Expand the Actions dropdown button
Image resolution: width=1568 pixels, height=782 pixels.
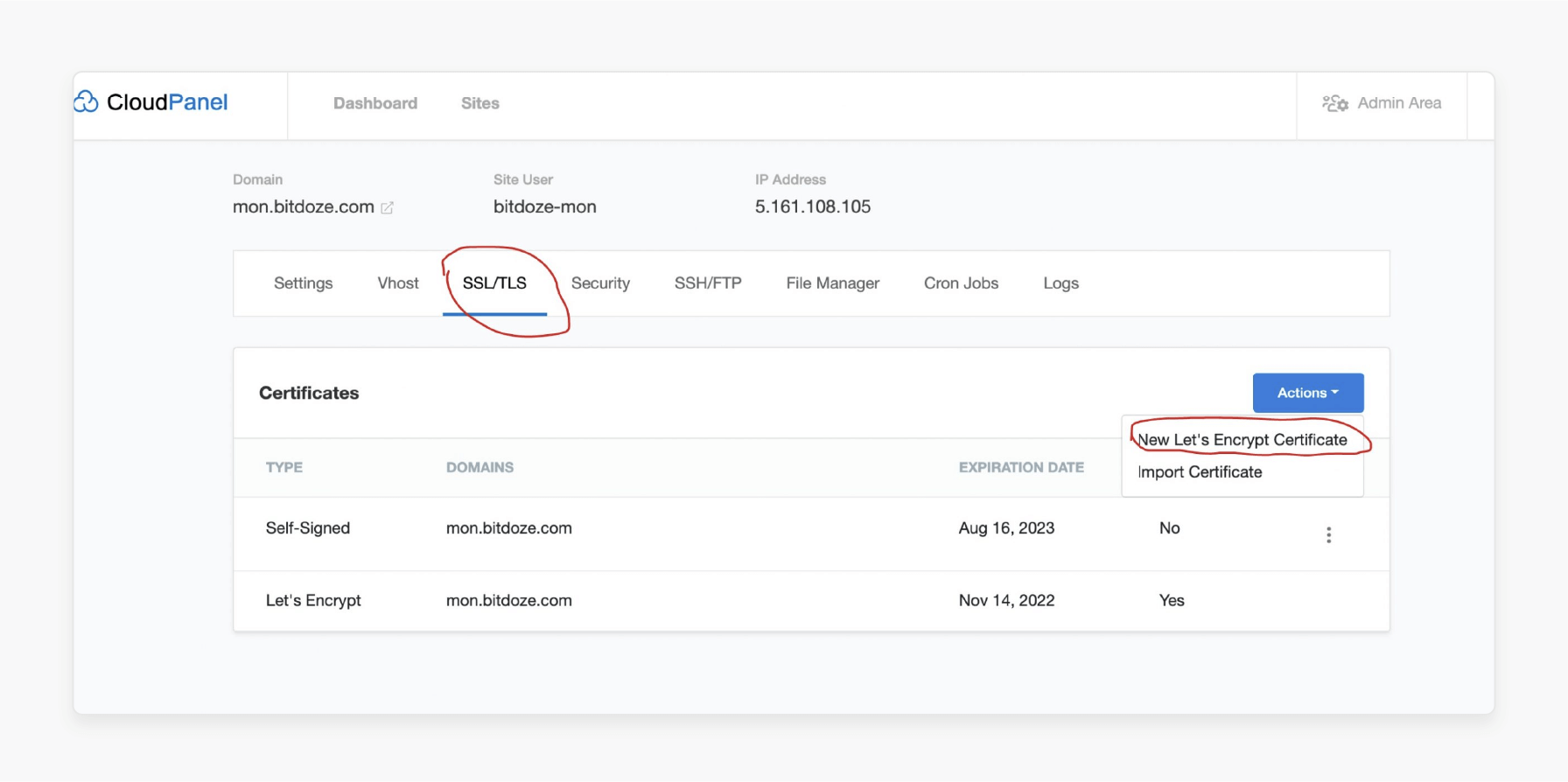[1308, 393]
